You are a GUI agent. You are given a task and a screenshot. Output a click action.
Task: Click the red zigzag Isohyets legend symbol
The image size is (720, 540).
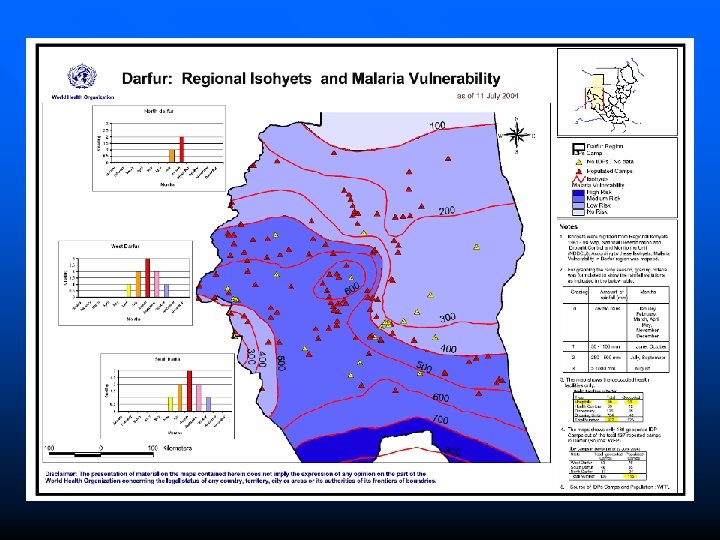[578, 179]
